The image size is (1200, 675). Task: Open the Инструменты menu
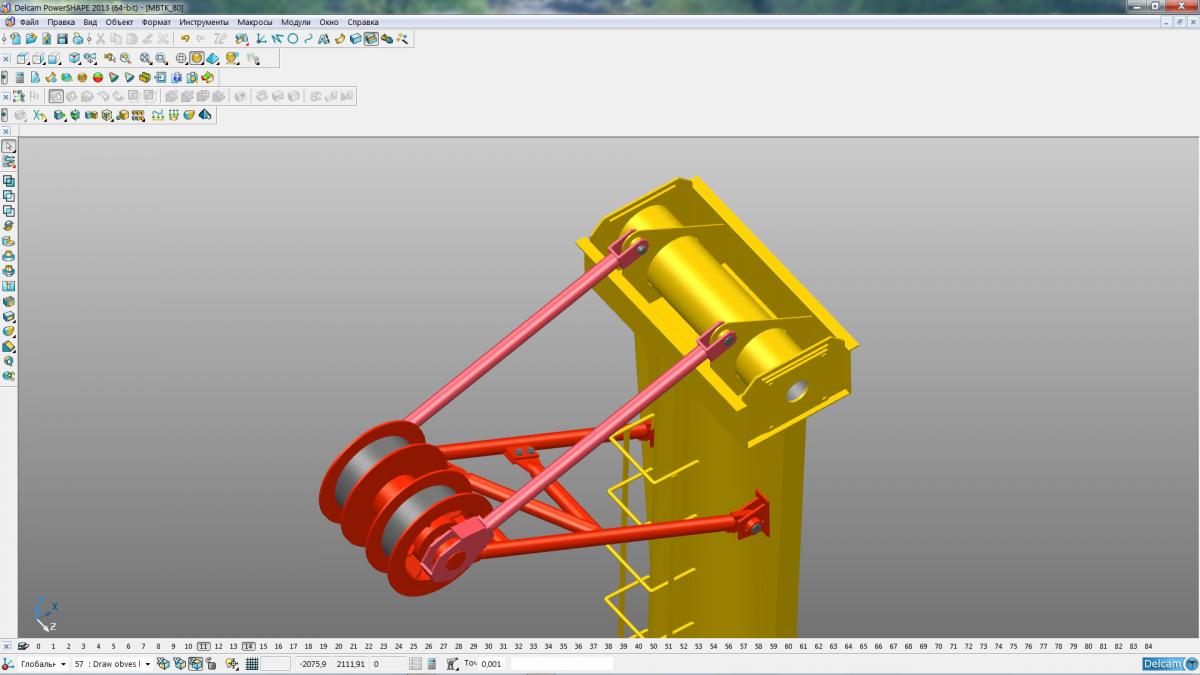click(204, 22)
